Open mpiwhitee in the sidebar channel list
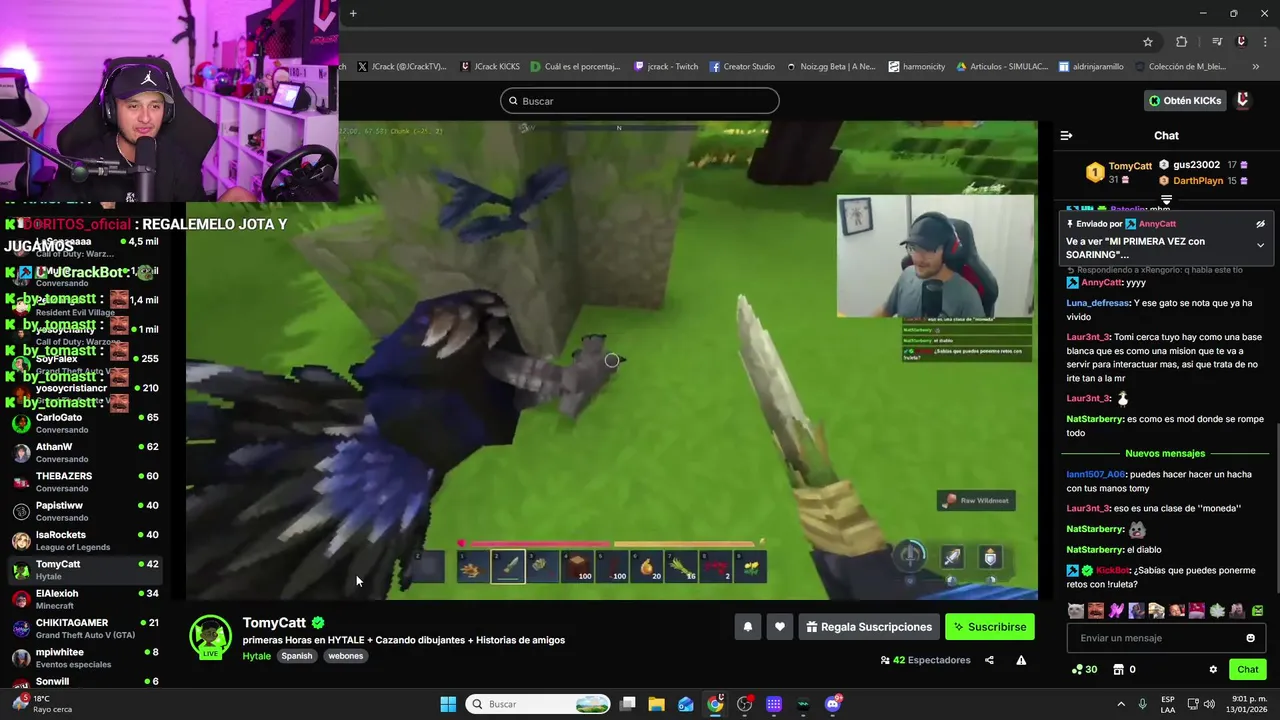 [x=85, y=657]
